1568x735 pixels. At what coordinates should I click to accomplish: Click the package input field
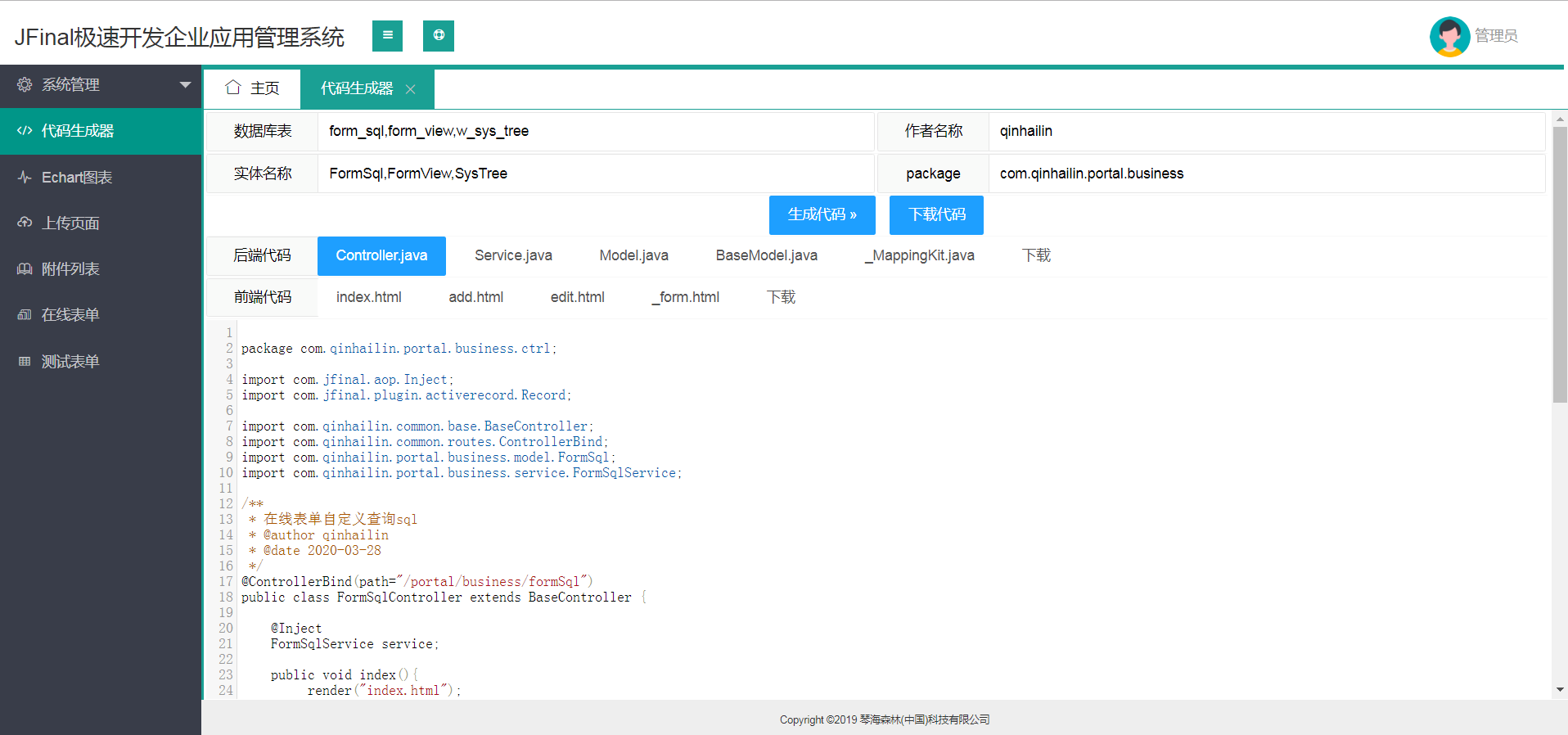pos(1267,174)
